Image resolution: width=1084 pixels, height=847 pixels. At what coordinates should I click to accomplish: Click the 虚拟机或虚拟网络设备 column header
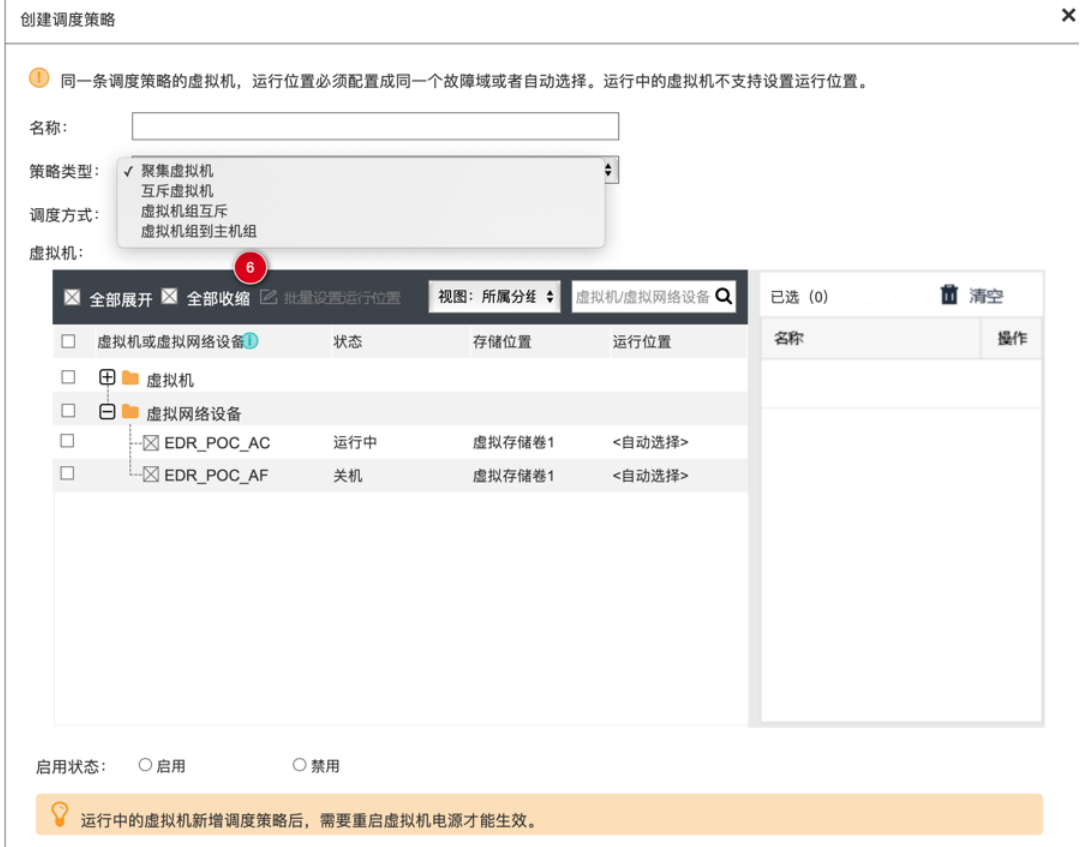[x=170, y=342]
